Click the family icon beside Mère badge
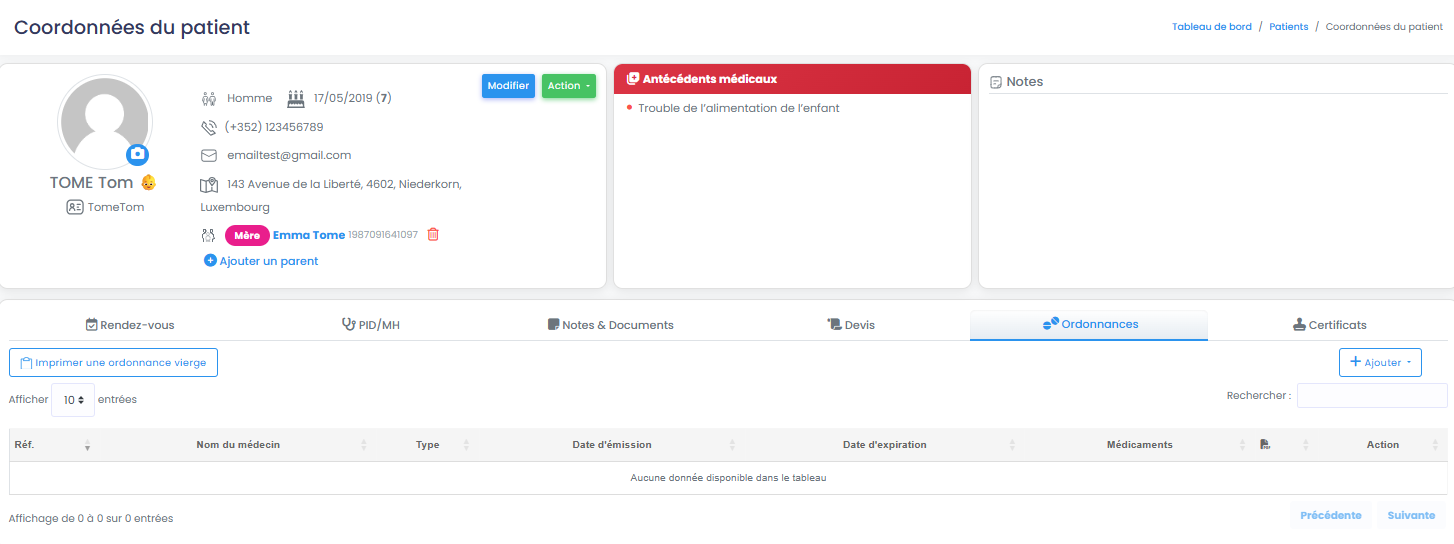 209,235
